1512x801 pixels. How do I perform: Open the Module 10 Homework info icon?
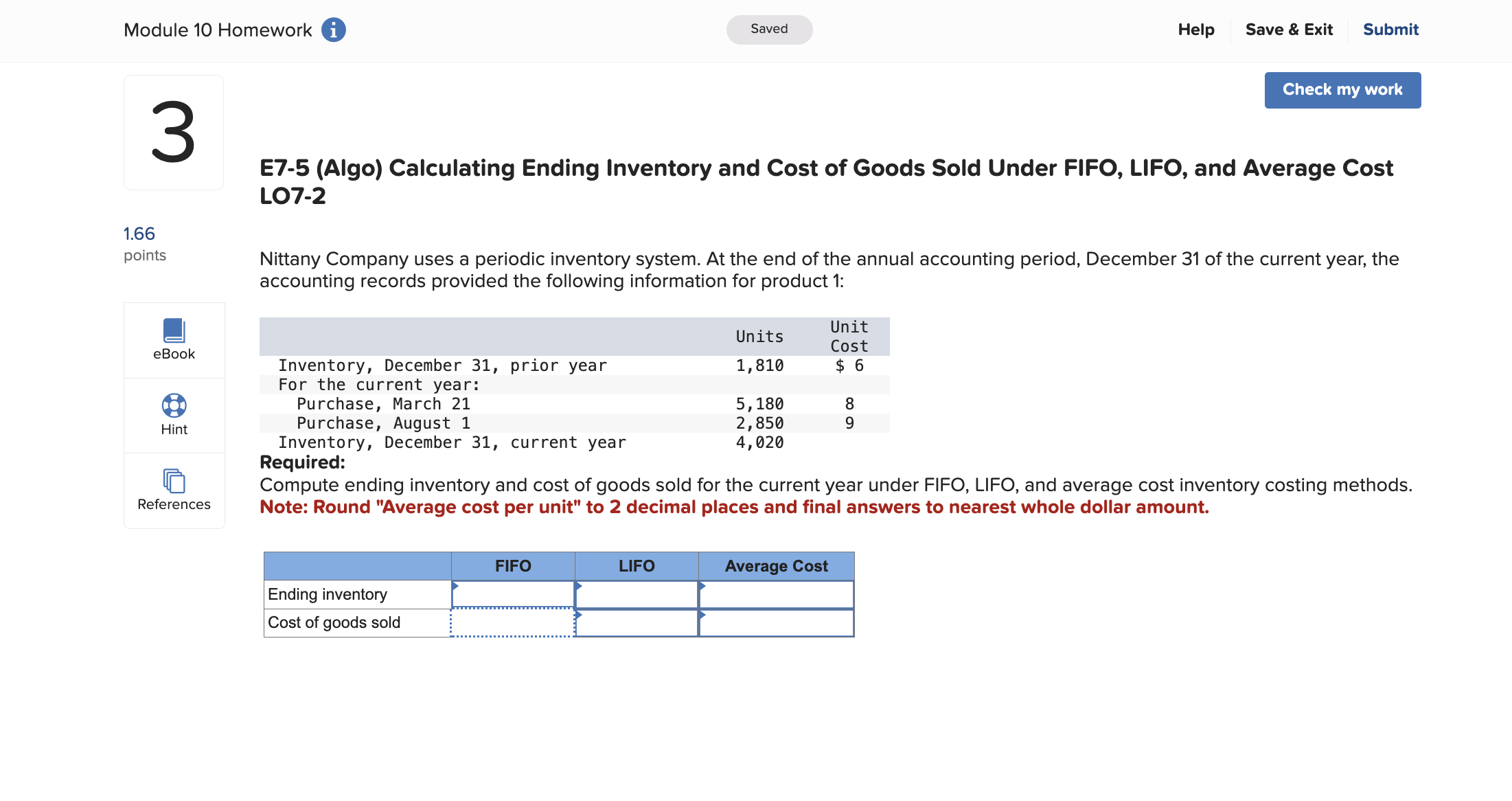pos(334,30)
